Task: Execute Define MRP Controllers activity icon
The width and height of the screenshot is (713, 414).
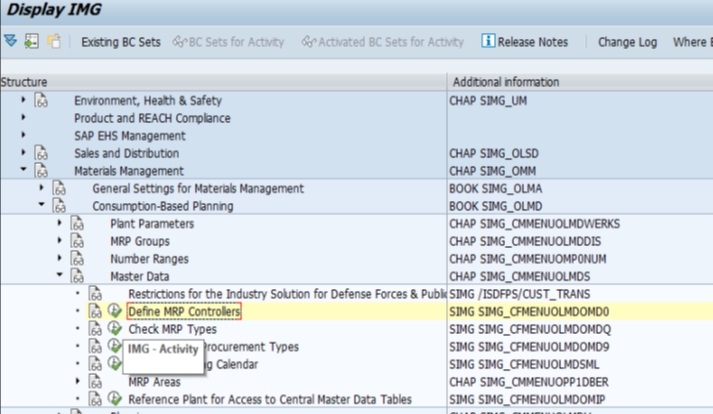Action: [115, 311]
